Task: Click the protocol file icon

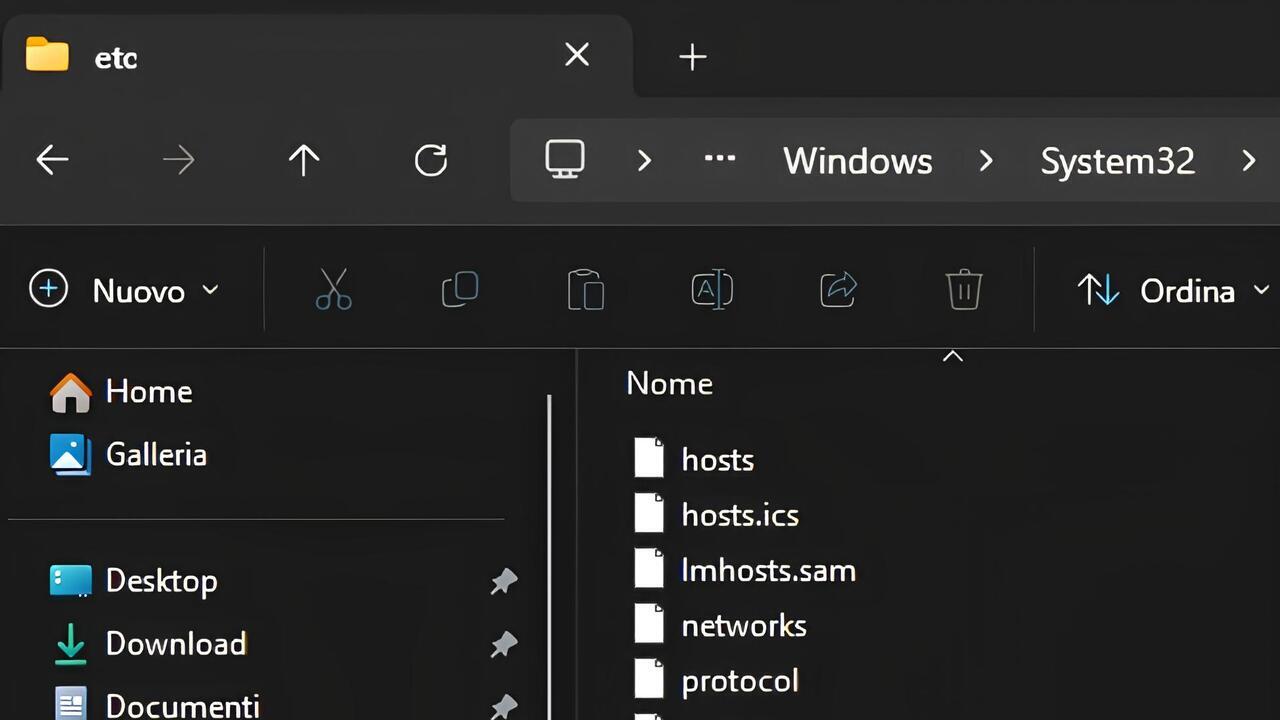Action: [x=649, y=680]
